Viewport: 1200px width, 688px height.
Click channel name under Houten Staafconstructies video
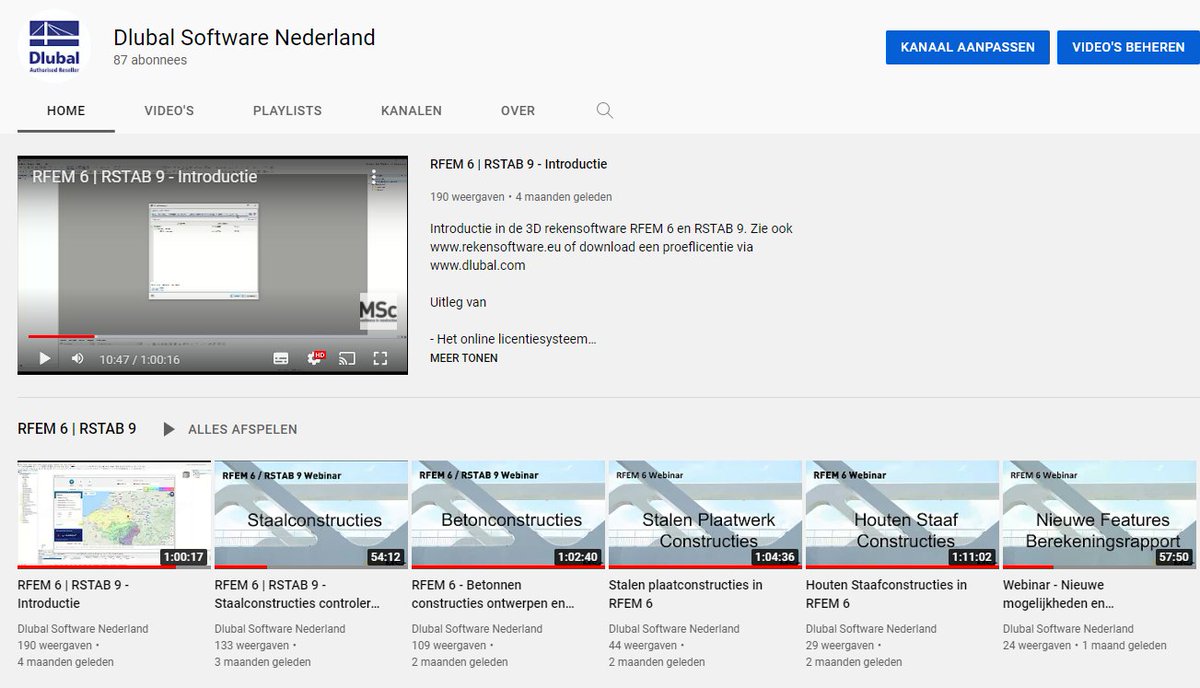click(x=871, y=629)
